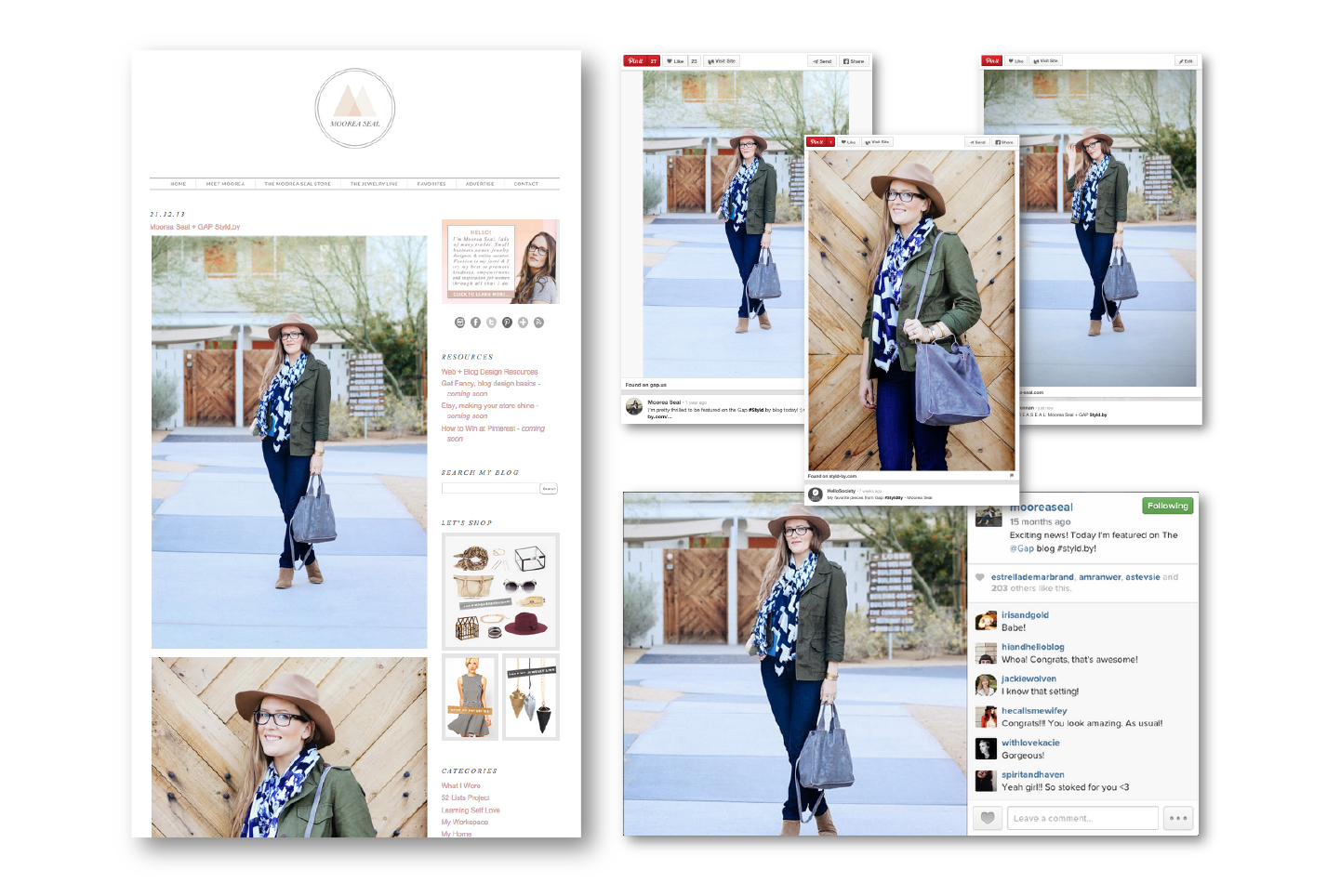Click the Search My Blog input field
Screen dimensions: 1327x896
coord(490,488)
